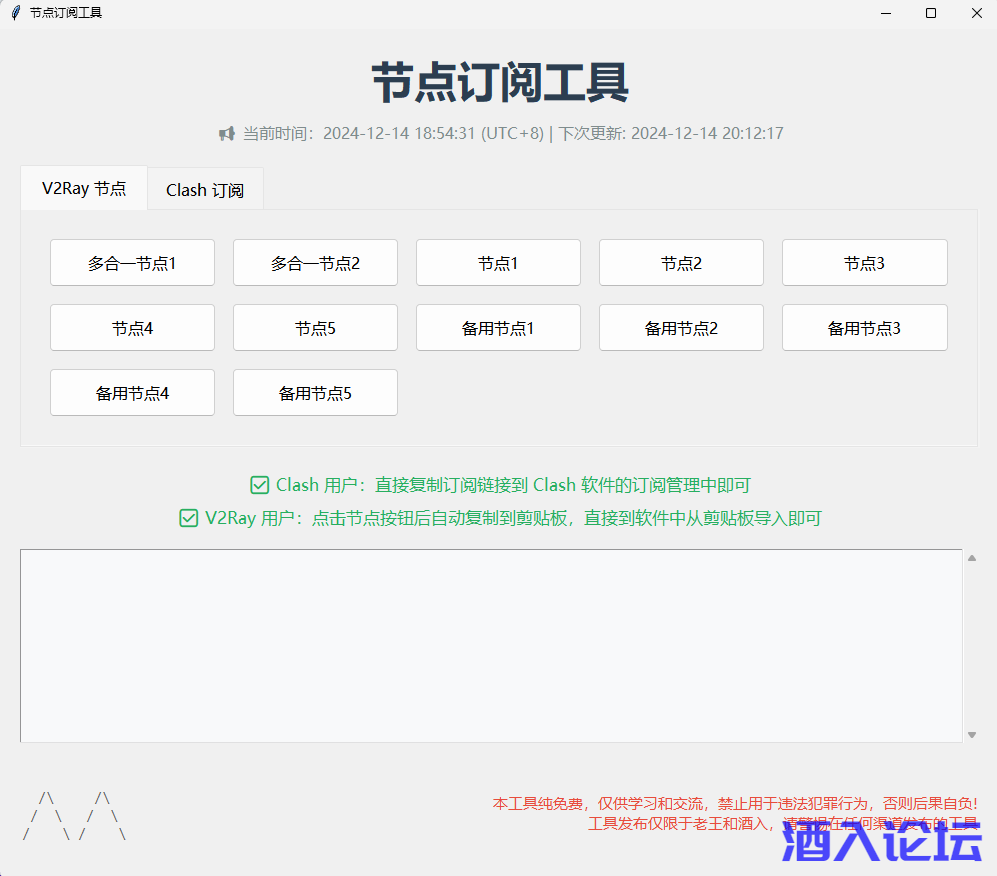Click inside the empty output text area
This screenshot has width=997, height=876.
(490, 645)
